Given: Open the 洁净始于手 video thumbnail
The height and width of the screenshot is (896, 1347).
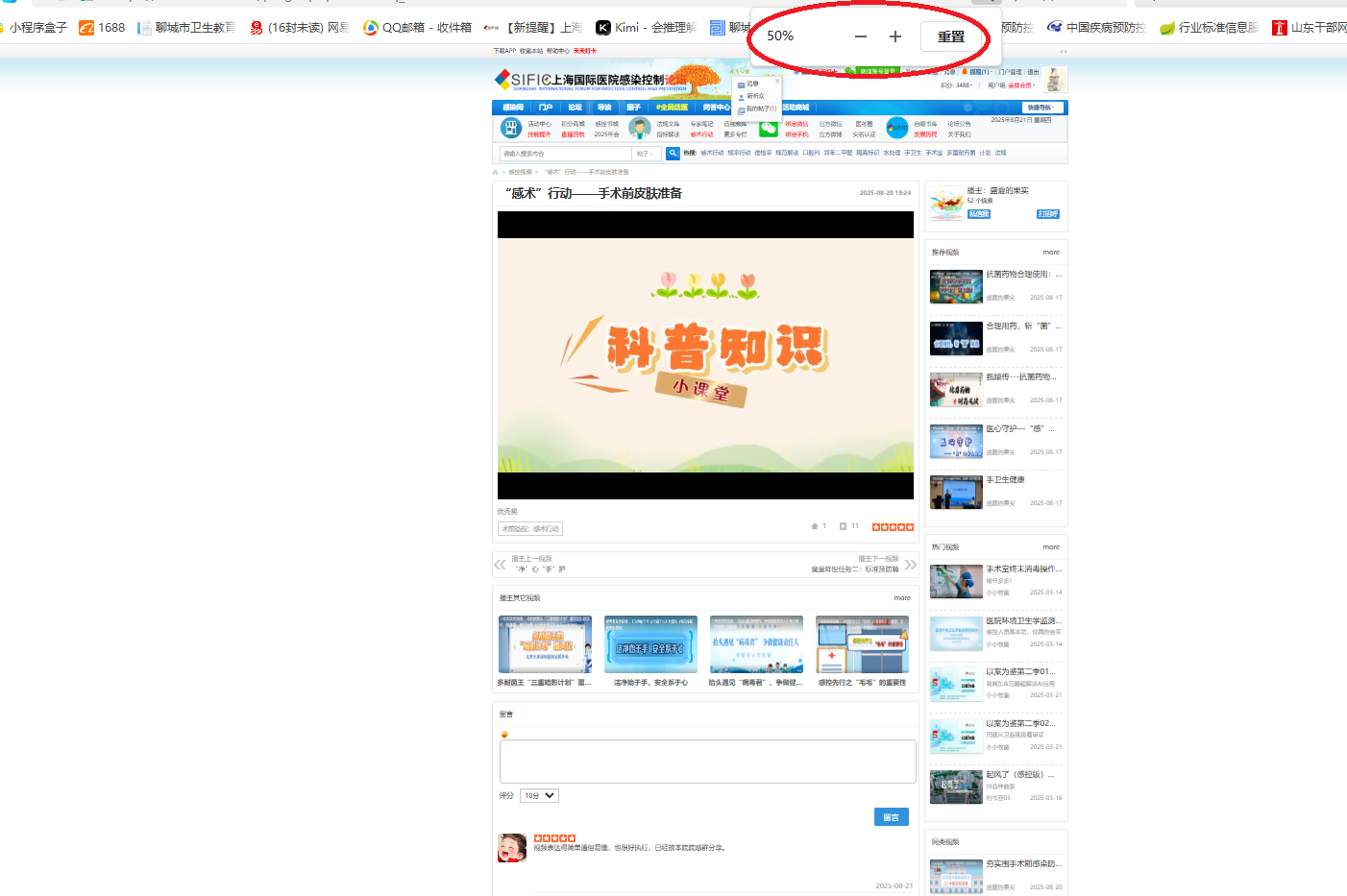Looking at the screenshot, I should [650, 644].
